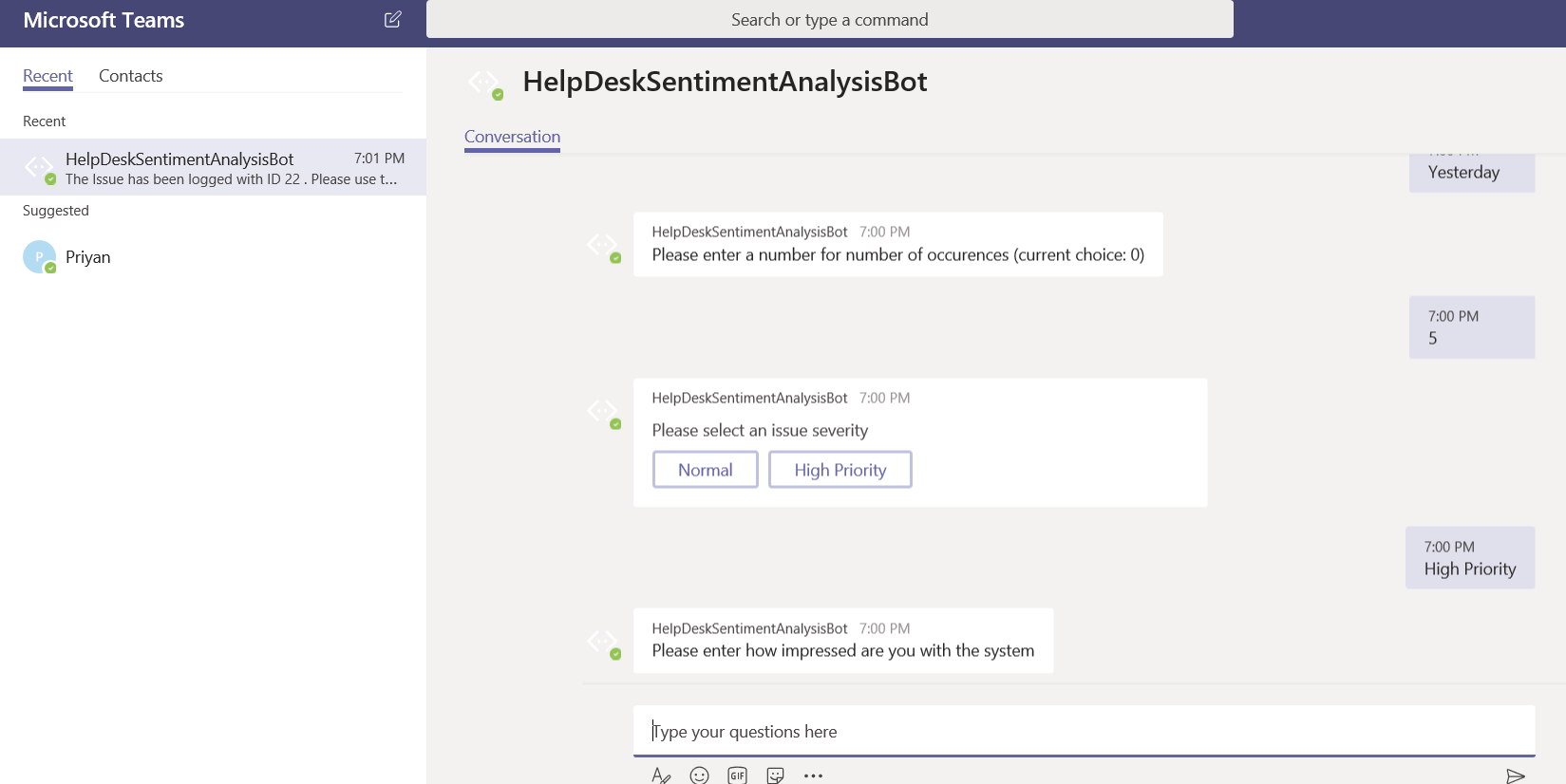Click the 'Suggested' section label

[56, 211]
